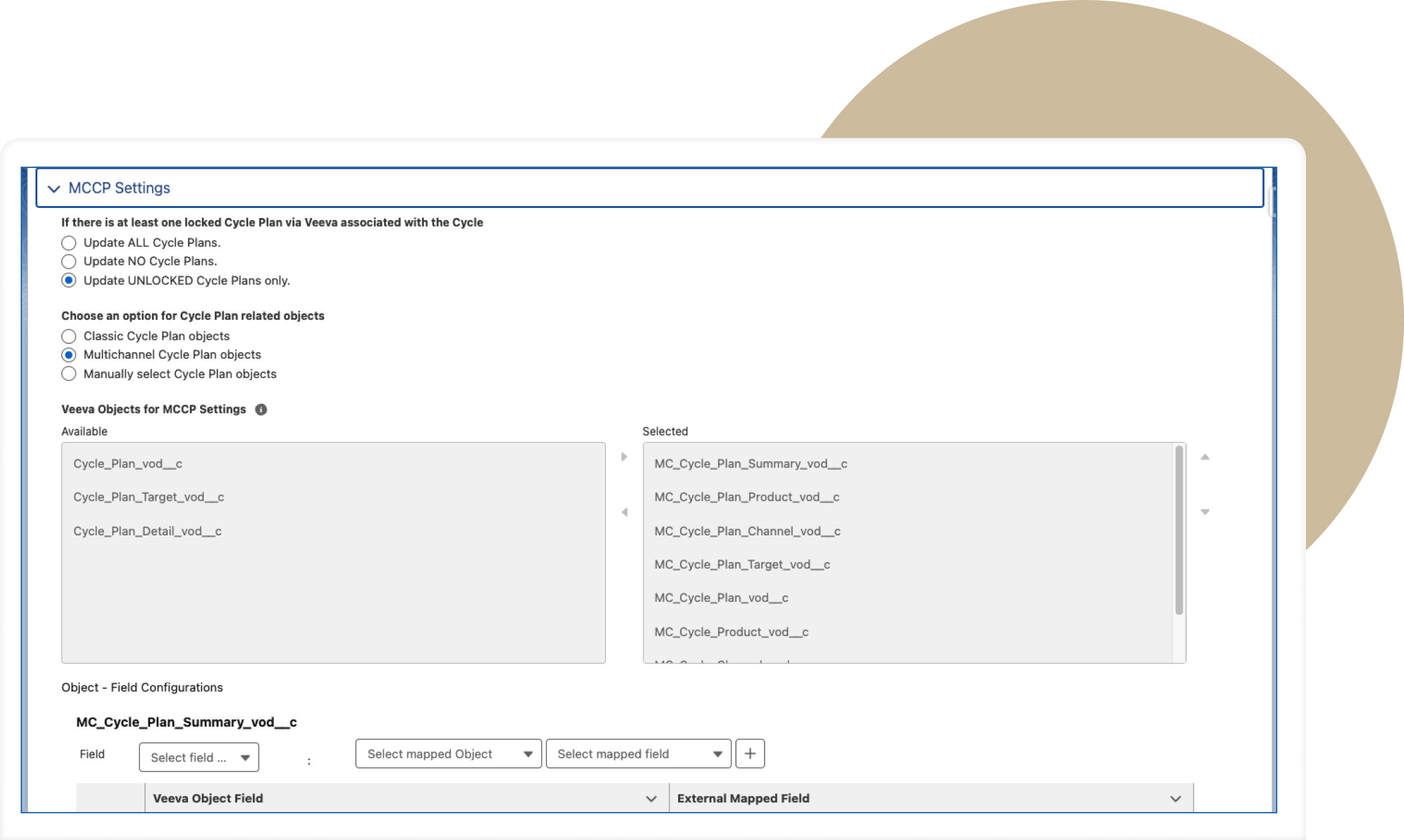Choose Manually select Cycle Plan objects
Screen dimensions: 1404x840
coord(69,374)
